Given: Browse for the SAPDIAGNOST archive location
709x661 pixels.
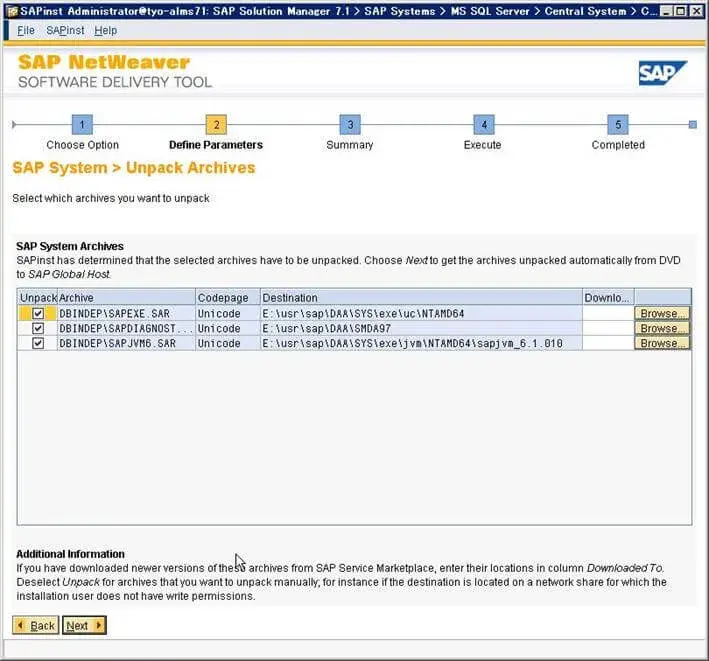Looking at the screenshot, I should click(x=662, y=328).
